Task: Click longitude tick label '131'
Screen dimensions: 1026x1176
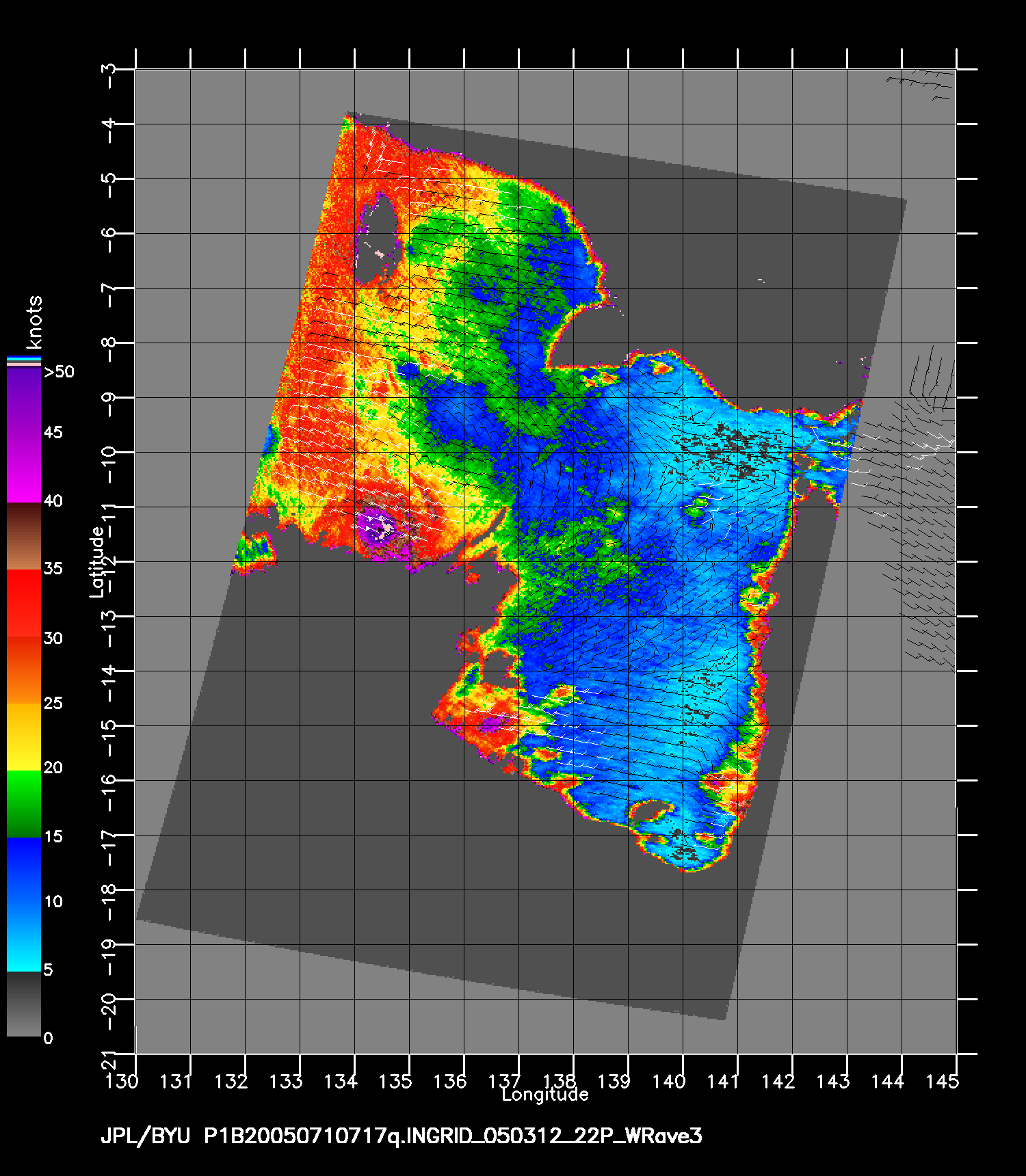Action: [x=176, y=1081]
